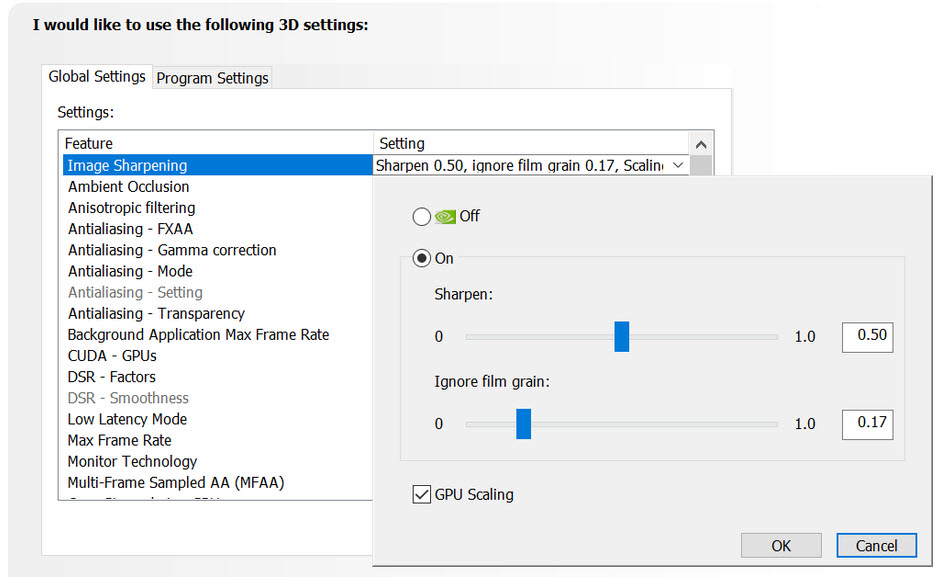Click the NVIDIA logo icon beside Off

pyautogui.click(x=446, y=216)
